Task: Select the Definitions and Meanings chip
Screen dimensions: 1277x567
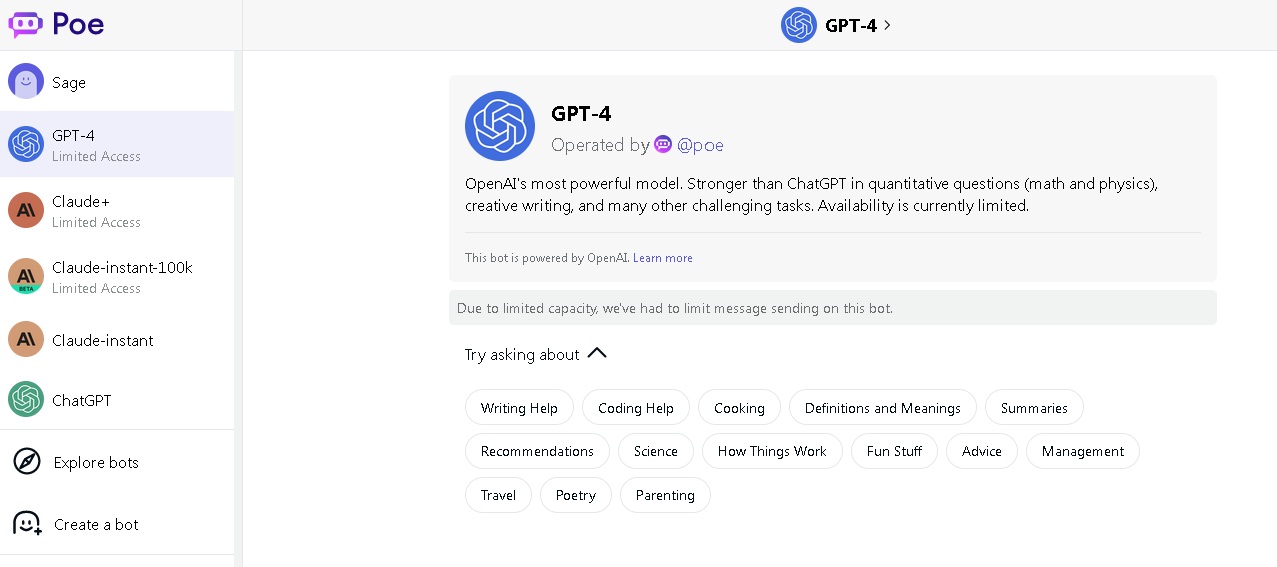Action: tap(883, 408)
